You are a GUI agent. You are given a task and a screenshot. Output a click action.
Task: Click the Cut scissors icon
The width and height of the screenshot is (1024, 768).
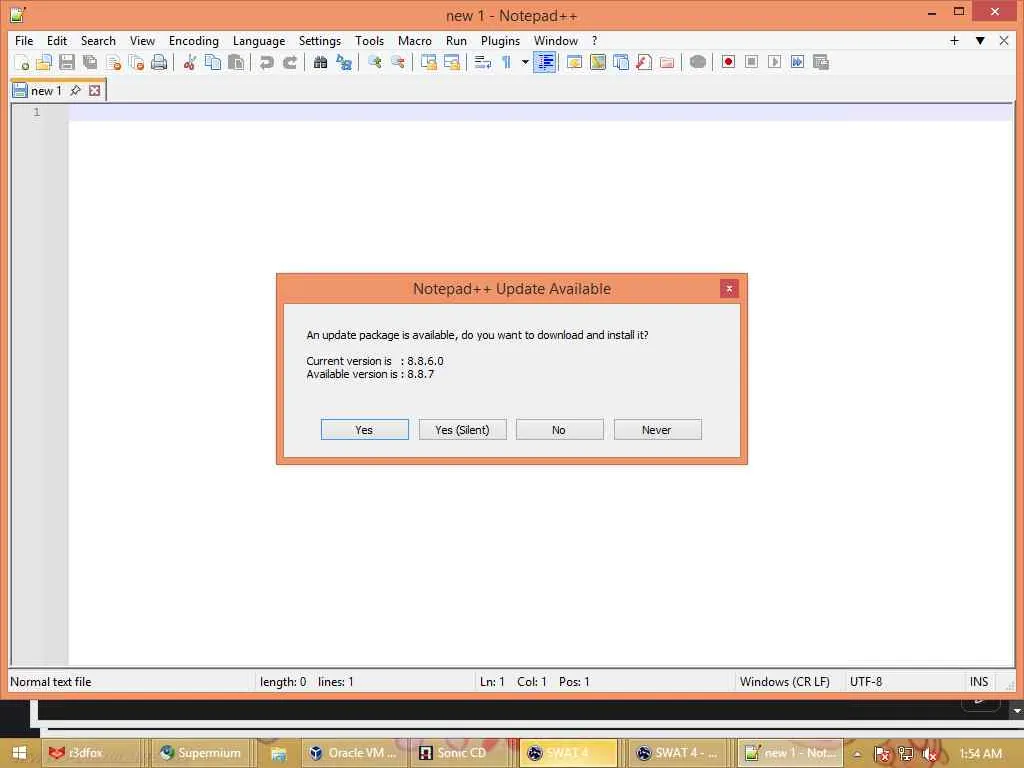click(x=189, y=62)
